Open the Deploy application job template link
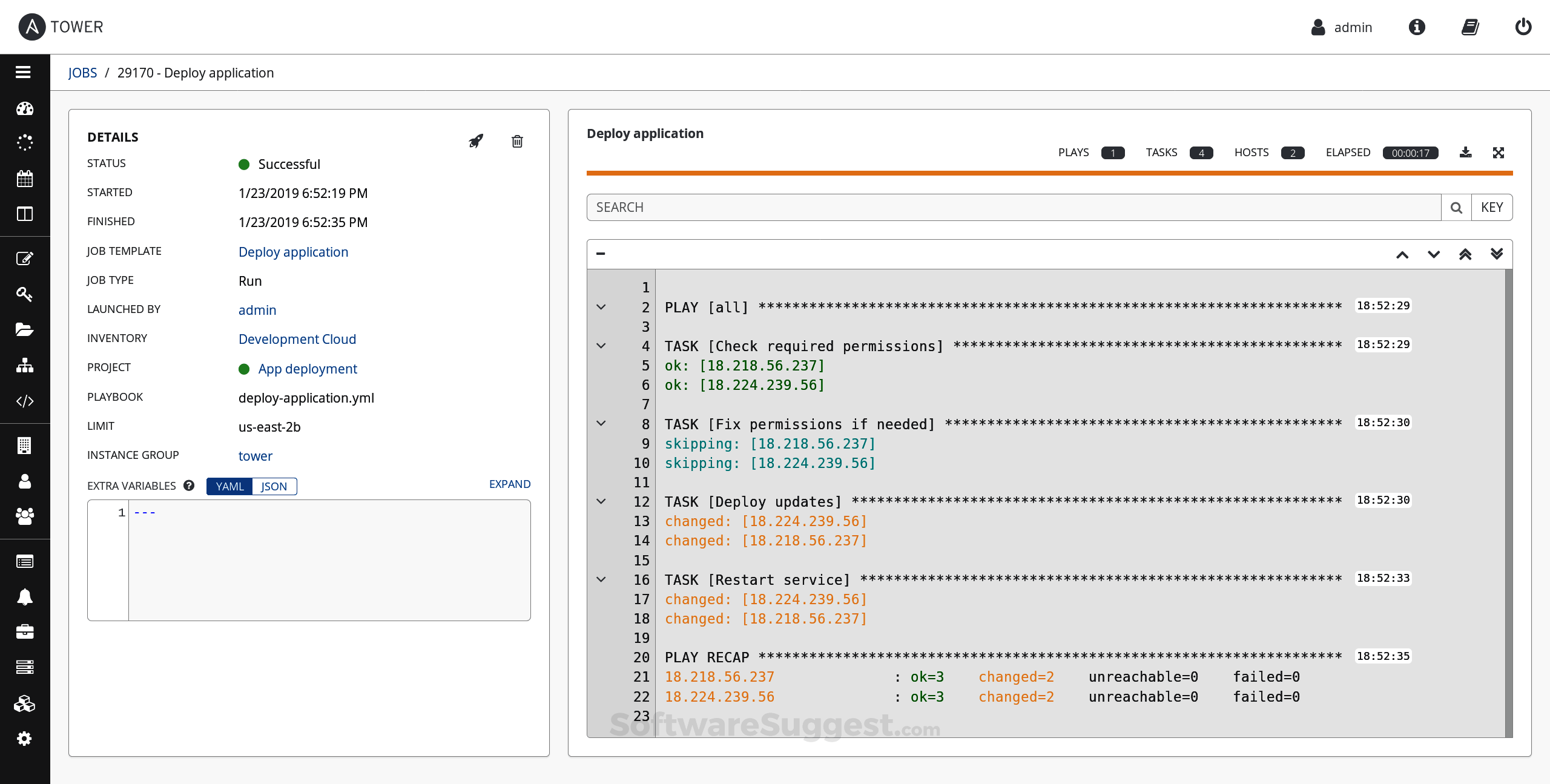The height and width of the screenshot is (784, 1550). tap(293, 252)
